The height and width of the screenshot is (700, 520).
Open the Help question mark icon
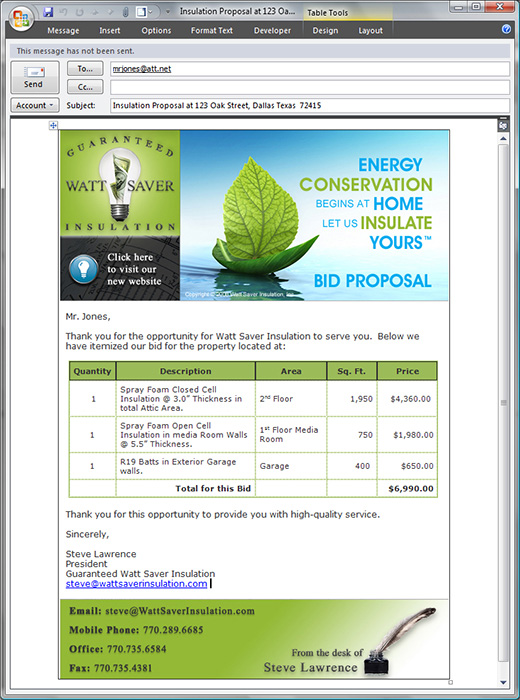point(506,29)
